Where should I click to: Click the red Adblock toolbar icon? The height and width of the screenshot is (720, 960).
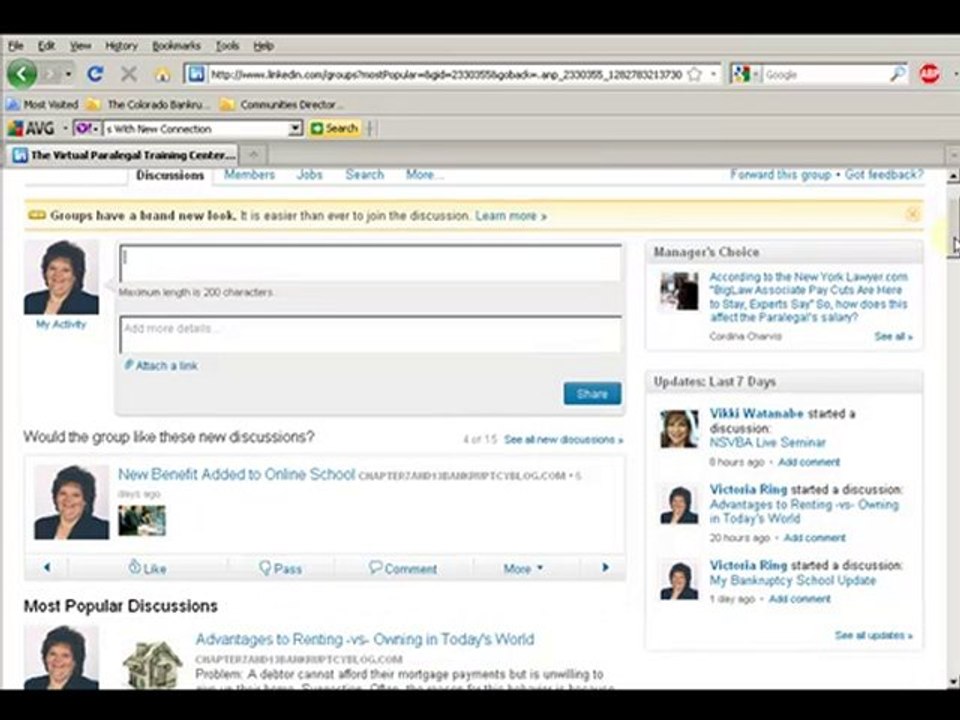(x=929, y=74)
